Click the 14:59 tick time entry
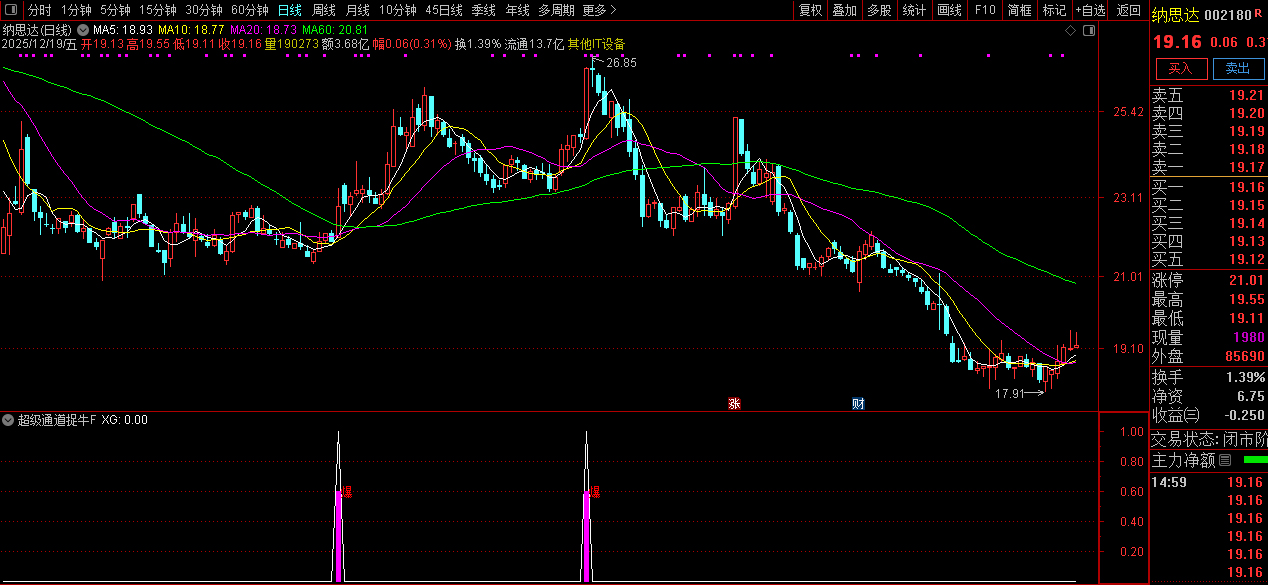This screenshot has width=1268, height=585. pyautogui.click(x=1169, y=482)
